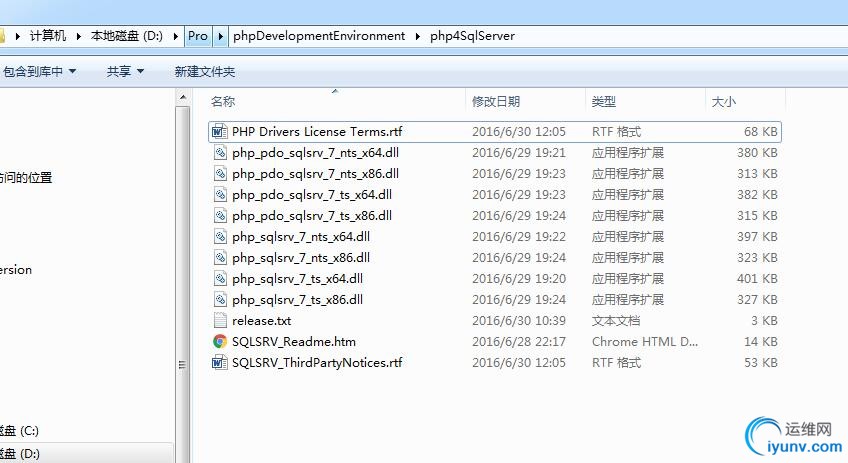
Task: Click the Word icon of PHP Drivers License Terms.rtf
Action: (x=220, y=131)
